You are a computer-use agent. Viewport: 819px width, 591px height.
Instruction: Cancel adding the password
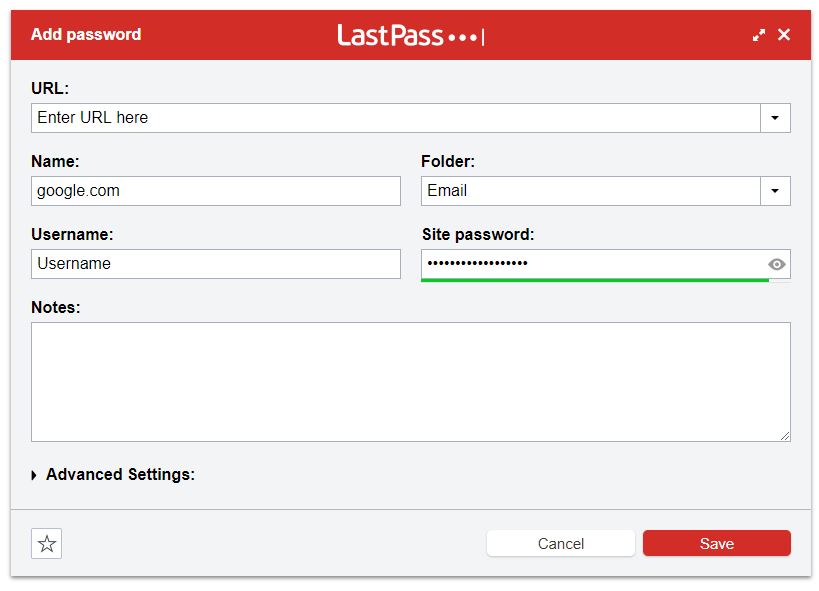560,543
